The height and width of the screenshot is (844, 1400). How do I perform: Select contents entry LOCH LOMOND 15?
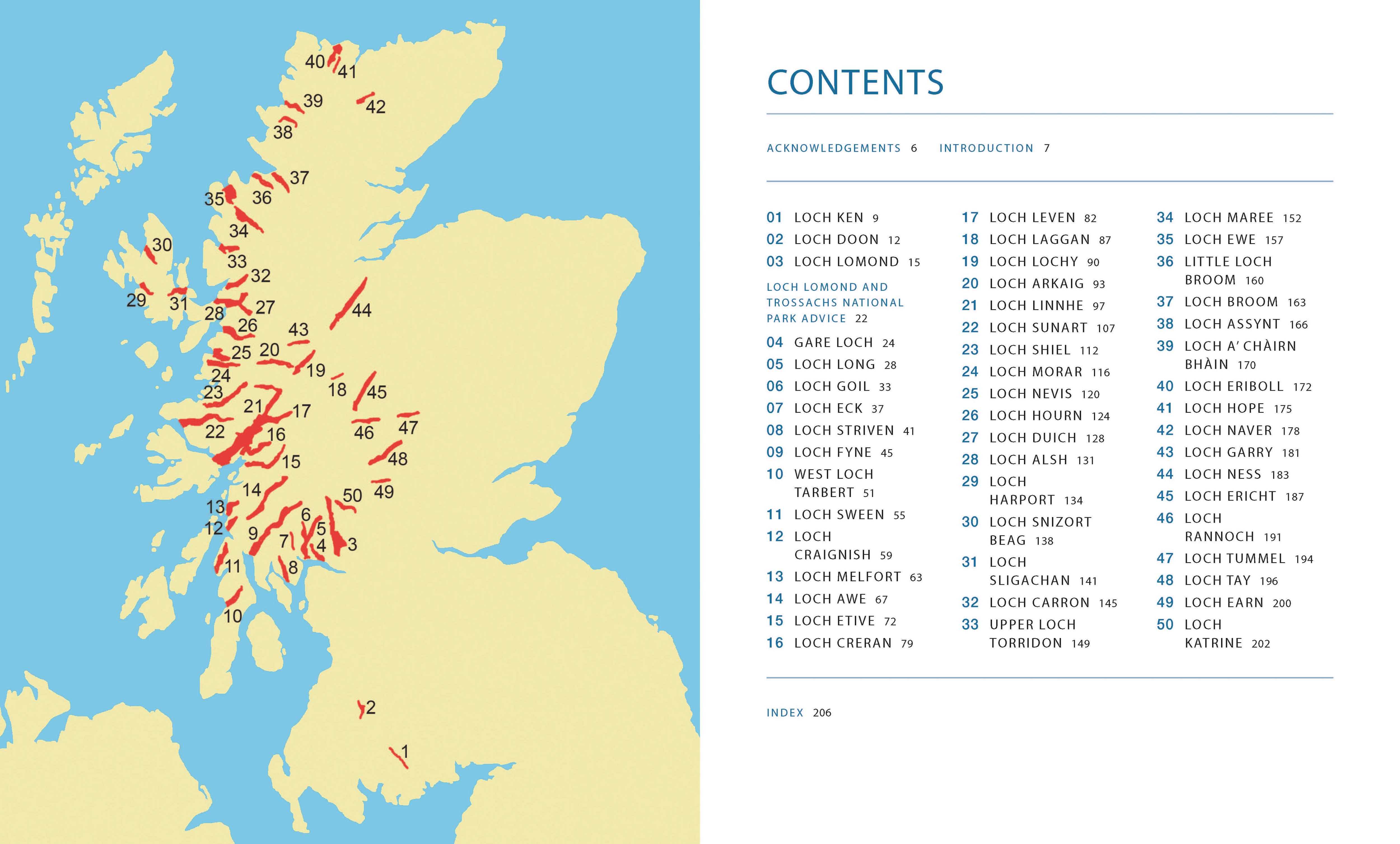tap(843, 262)
